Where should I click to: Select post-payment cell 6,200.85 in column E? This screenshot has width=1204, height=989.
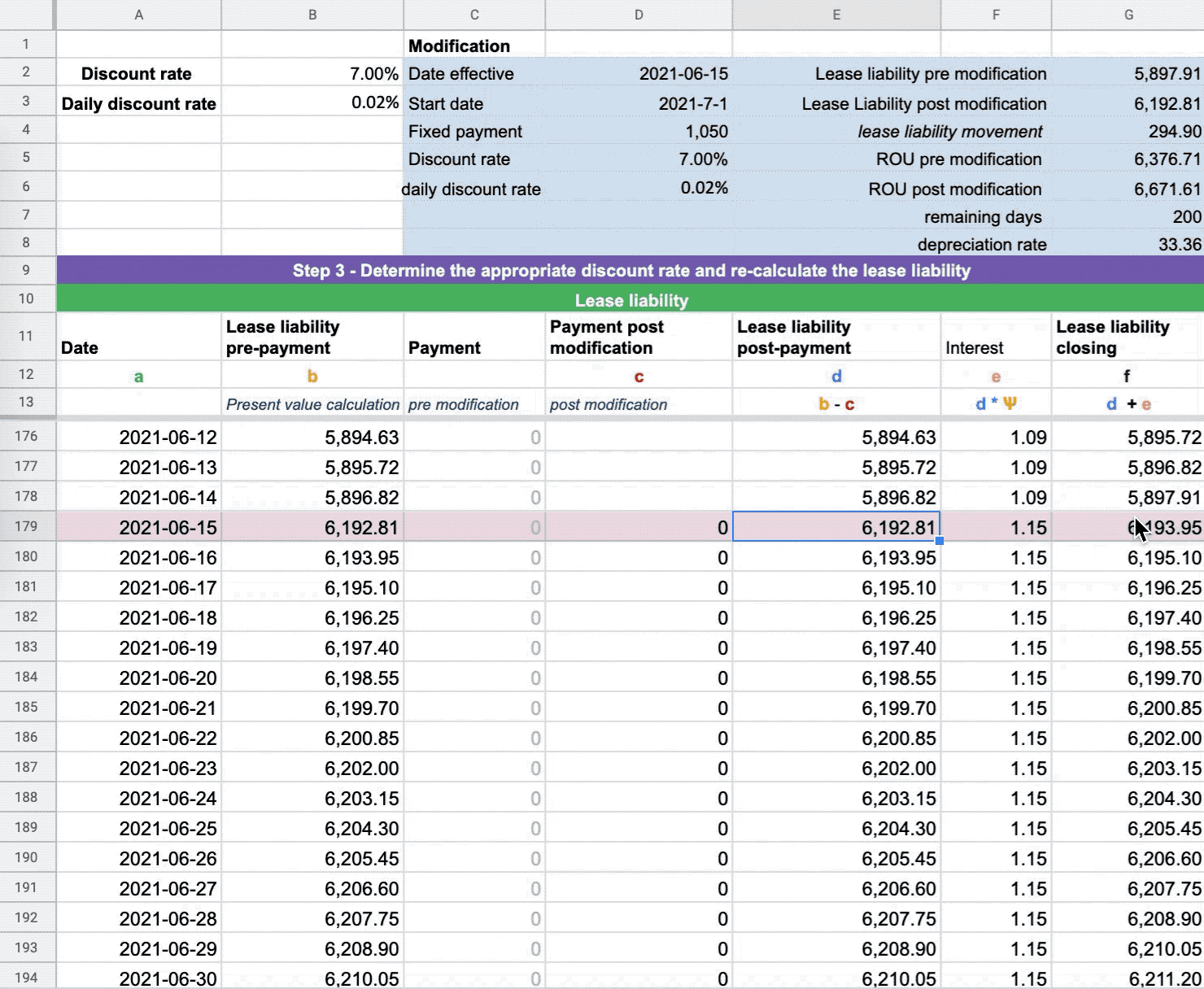(836, 738)
